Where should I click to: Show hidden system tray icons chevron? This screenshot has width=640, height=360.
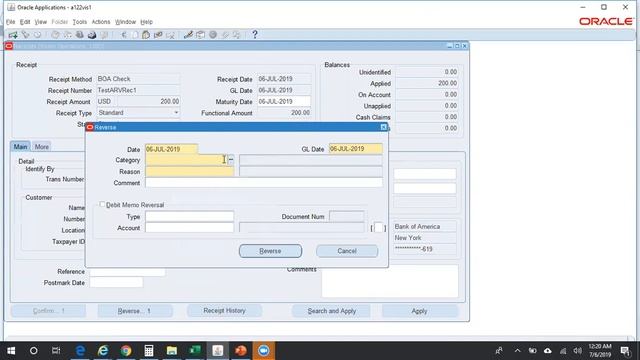[x=517, y=351]
